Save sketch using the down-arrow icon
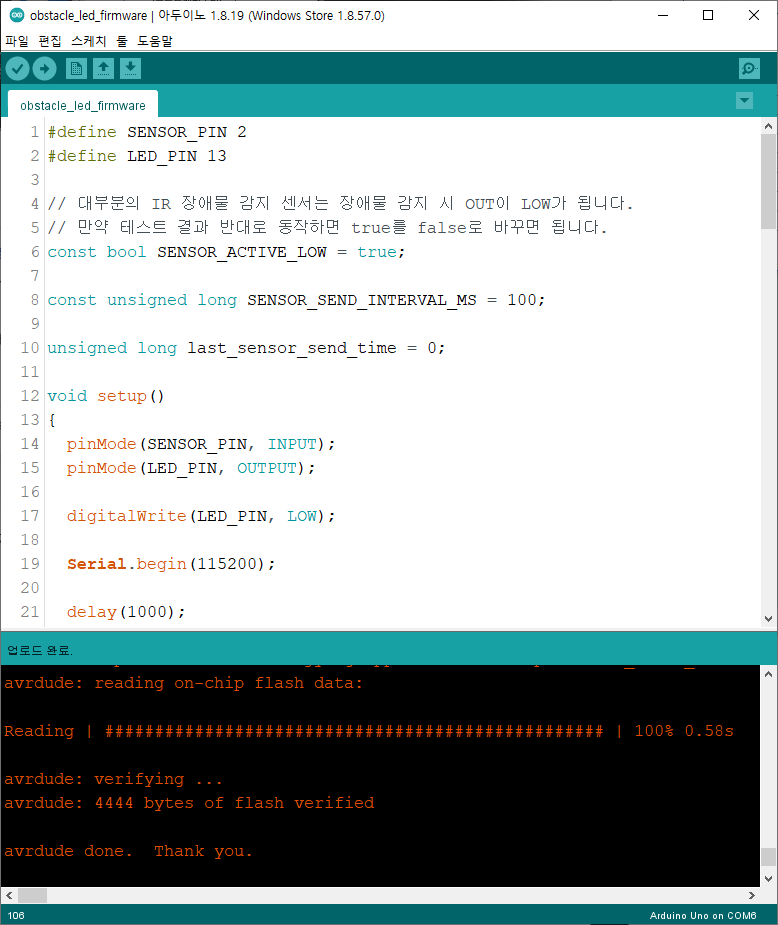 coord(130,69)
